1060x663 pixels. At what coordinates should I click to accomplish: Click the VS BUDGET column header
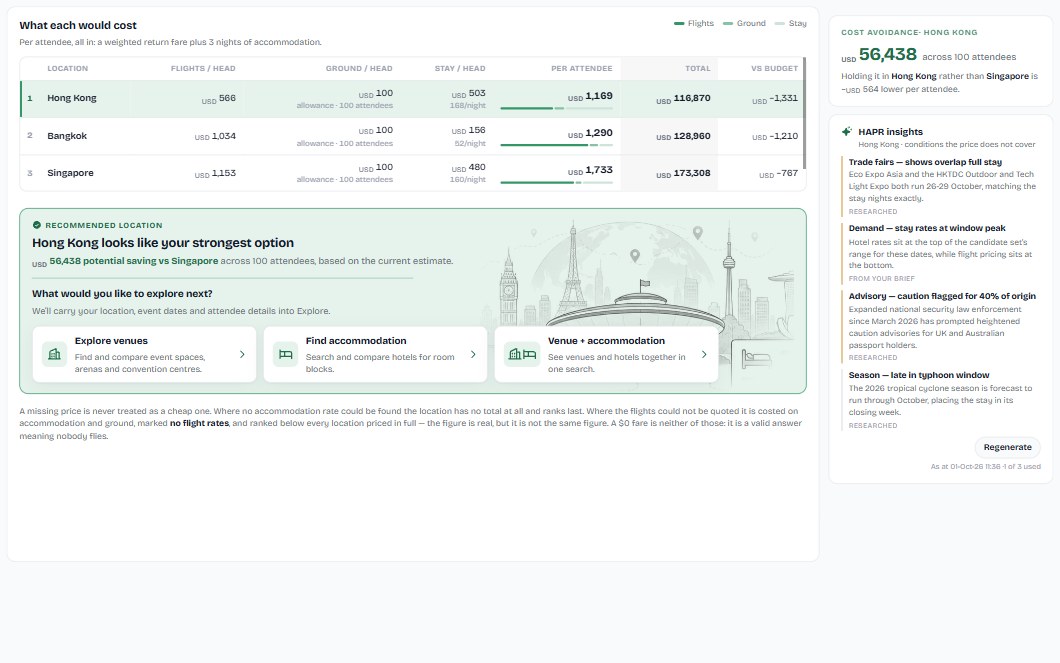(x=774, y=68)
